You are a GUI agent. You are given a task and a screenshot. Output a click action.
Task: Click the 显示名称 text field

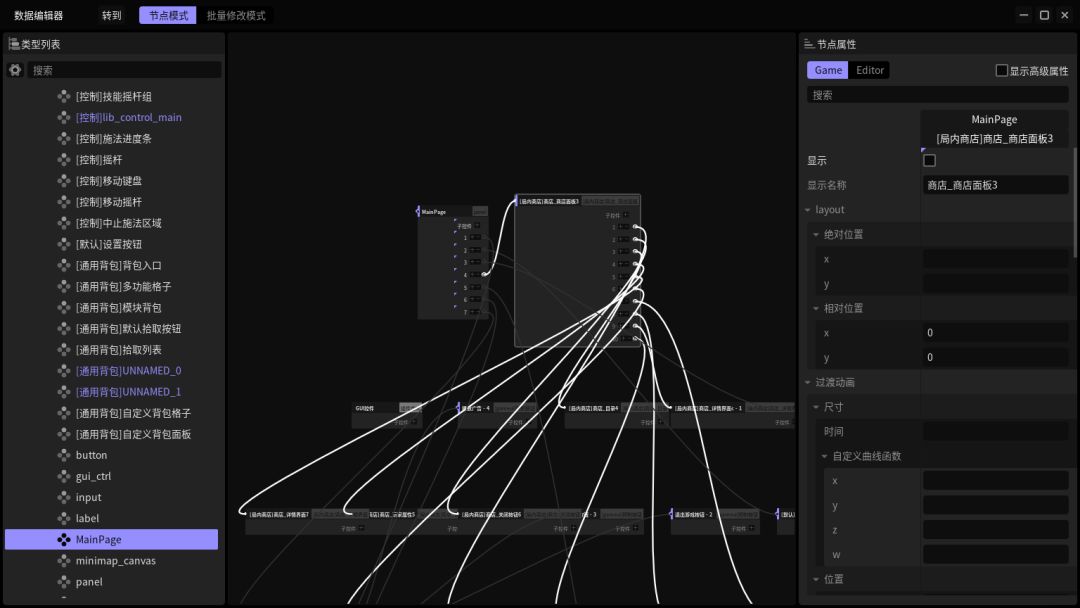tap(995, 185)
